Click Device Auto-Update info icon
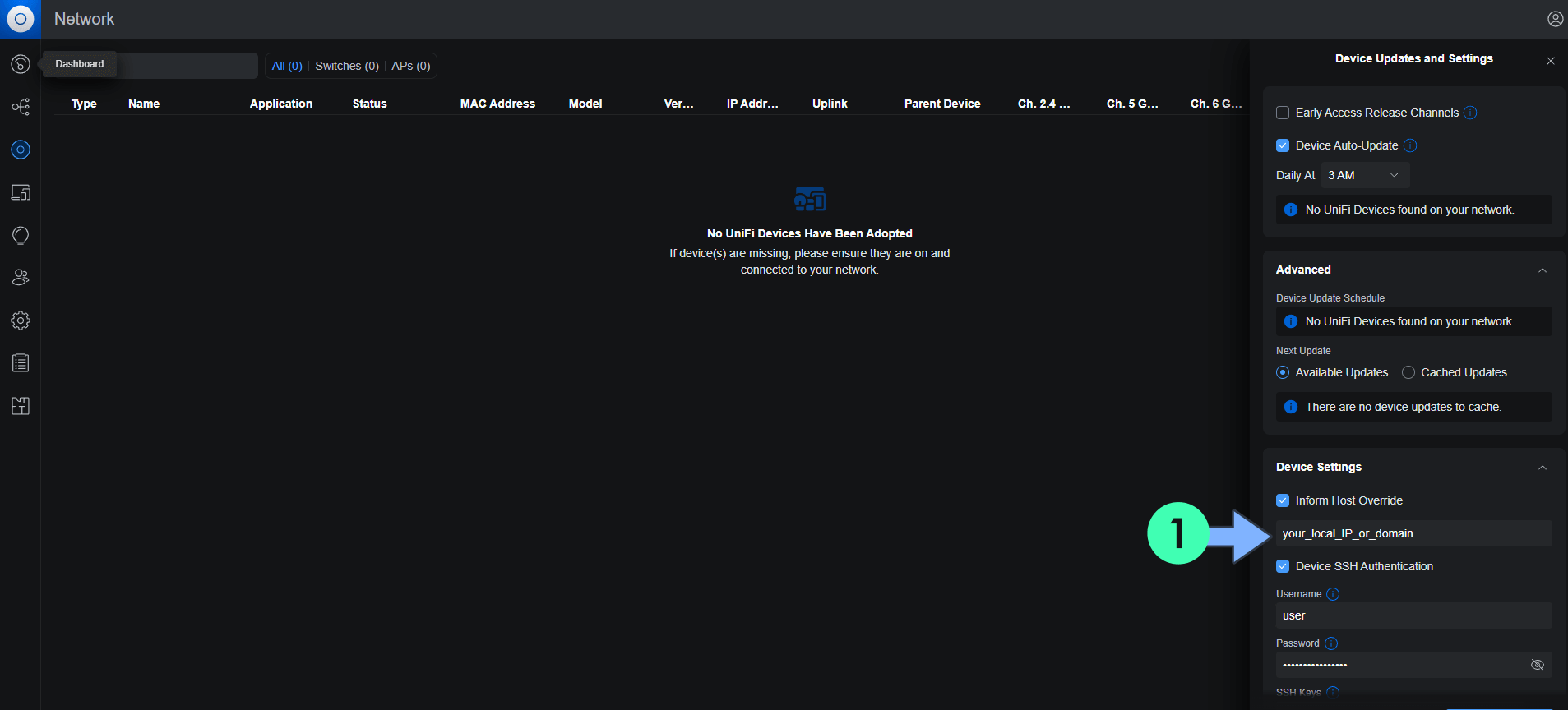The width and height of the screenshot is (1568, 710). tap(1410, 145)
